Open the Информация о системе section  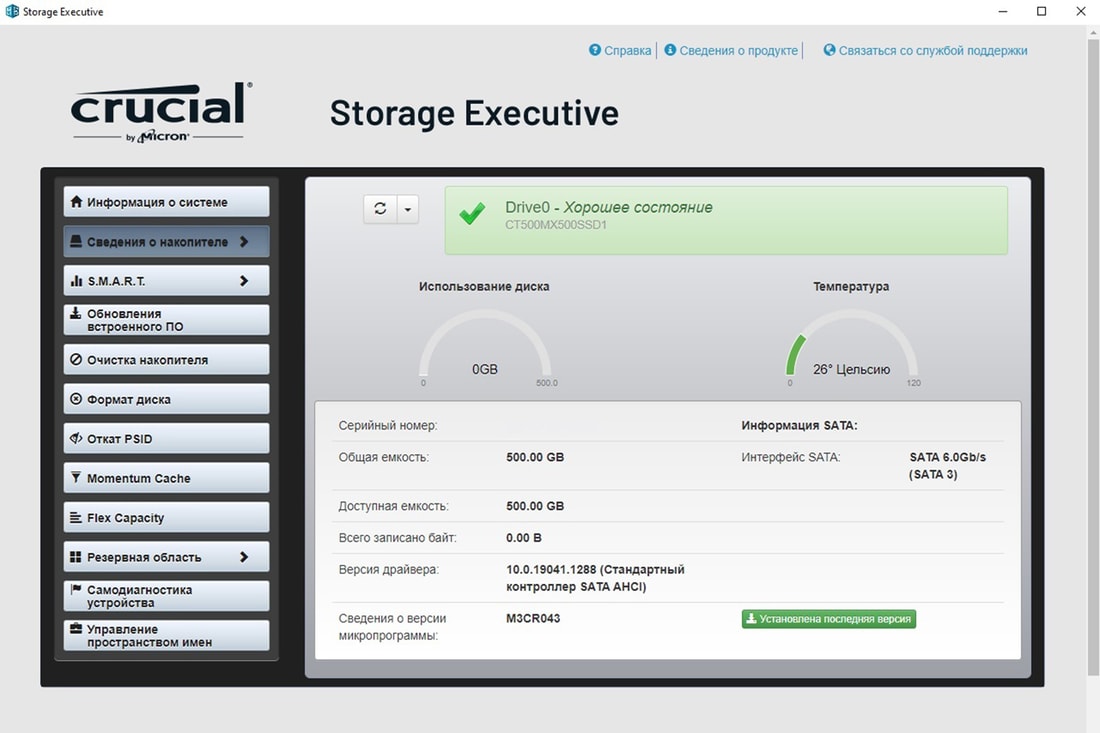166,202
